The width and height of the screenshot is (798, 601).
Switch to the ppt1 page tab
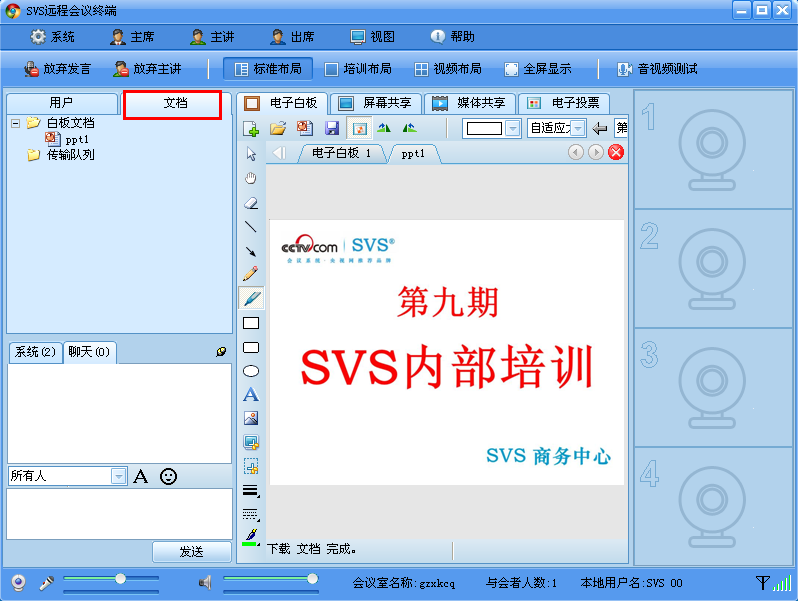pyautogui.click(x=413, y=154)
